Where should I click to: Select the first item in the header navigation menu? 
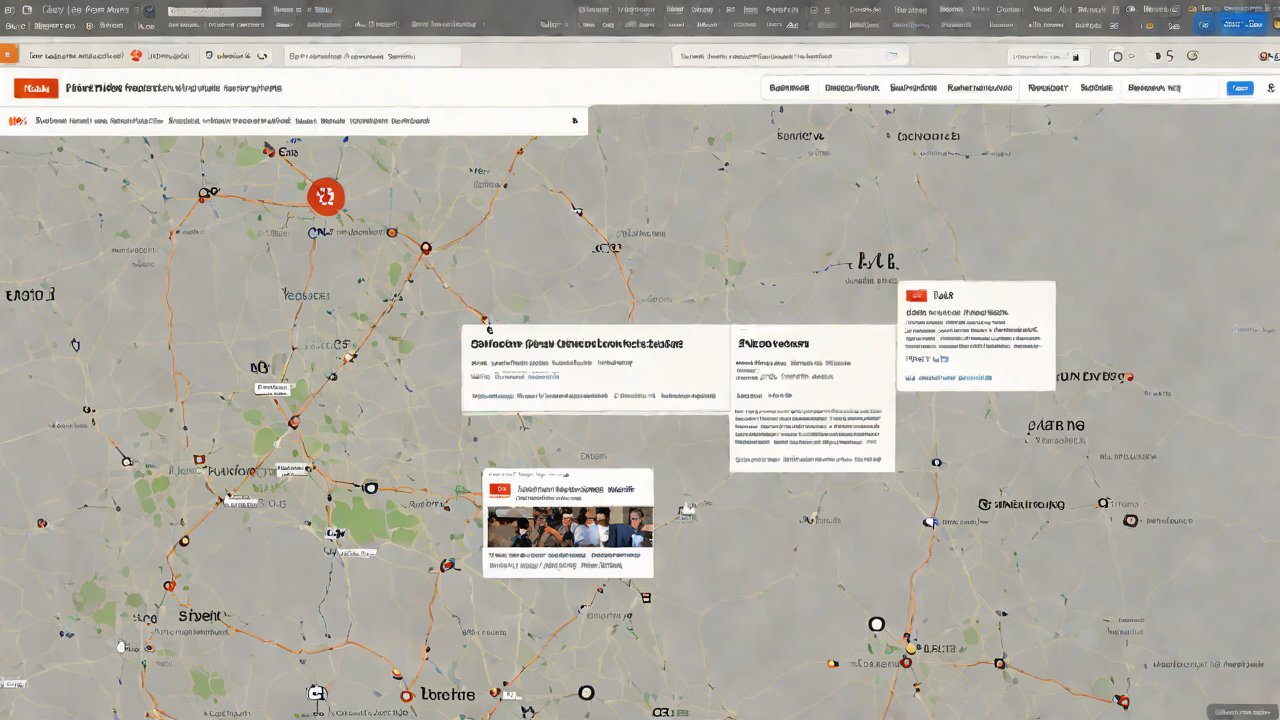pyautogui.click(x=789, y=88)
